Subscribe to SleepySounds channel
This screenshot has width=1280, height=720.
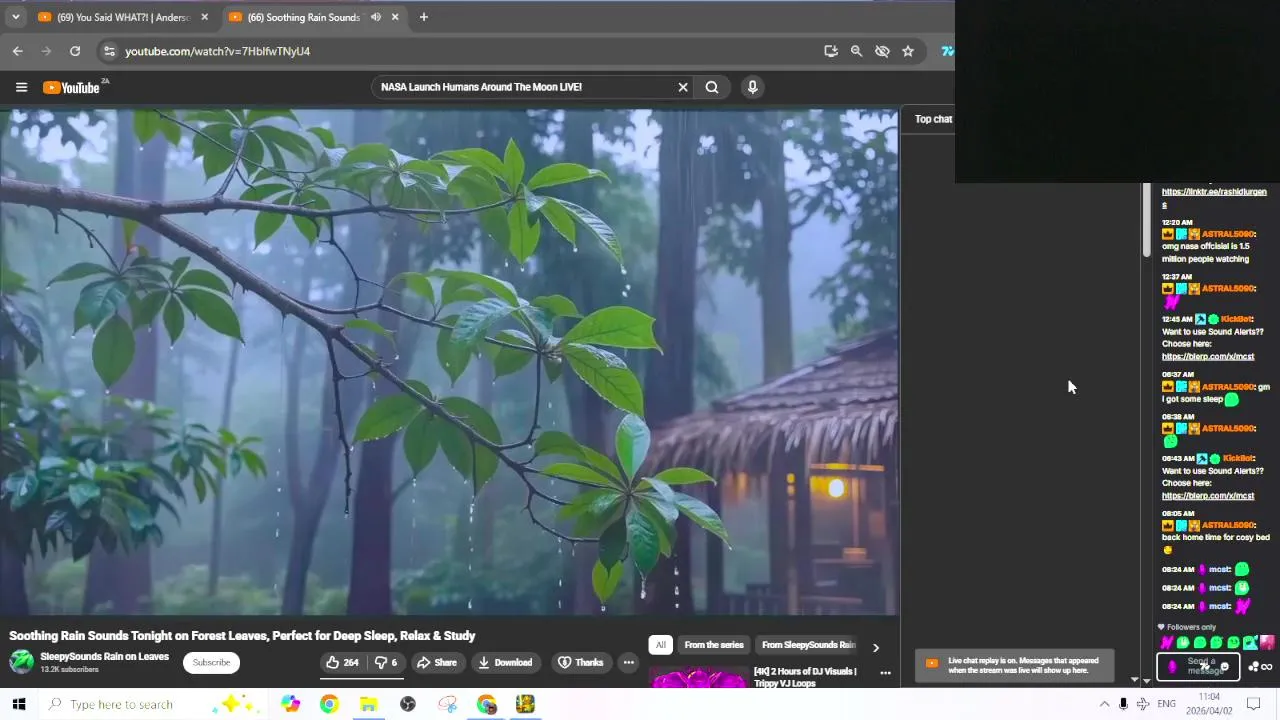[211, 662]
